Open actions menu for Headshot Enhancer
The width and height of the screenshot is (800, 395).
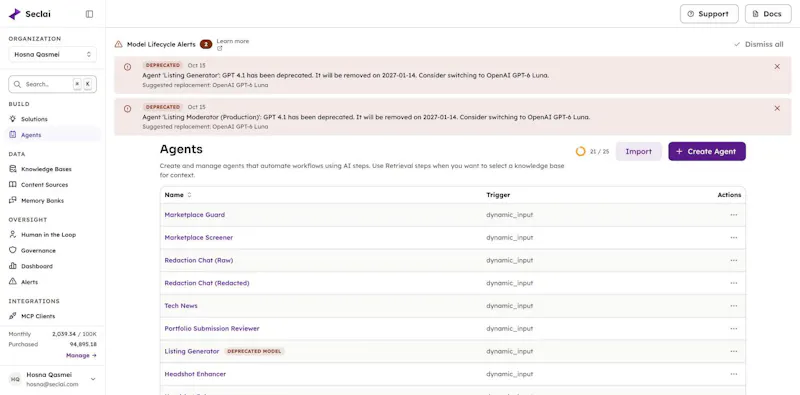(x=734, y=374)
